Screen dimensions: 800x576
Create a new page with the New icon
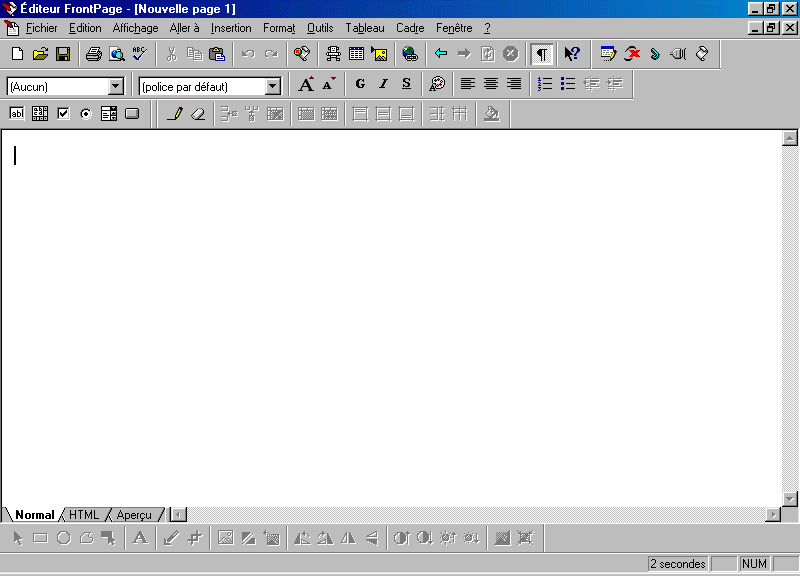pyautogui.click(x=17, y=54)
